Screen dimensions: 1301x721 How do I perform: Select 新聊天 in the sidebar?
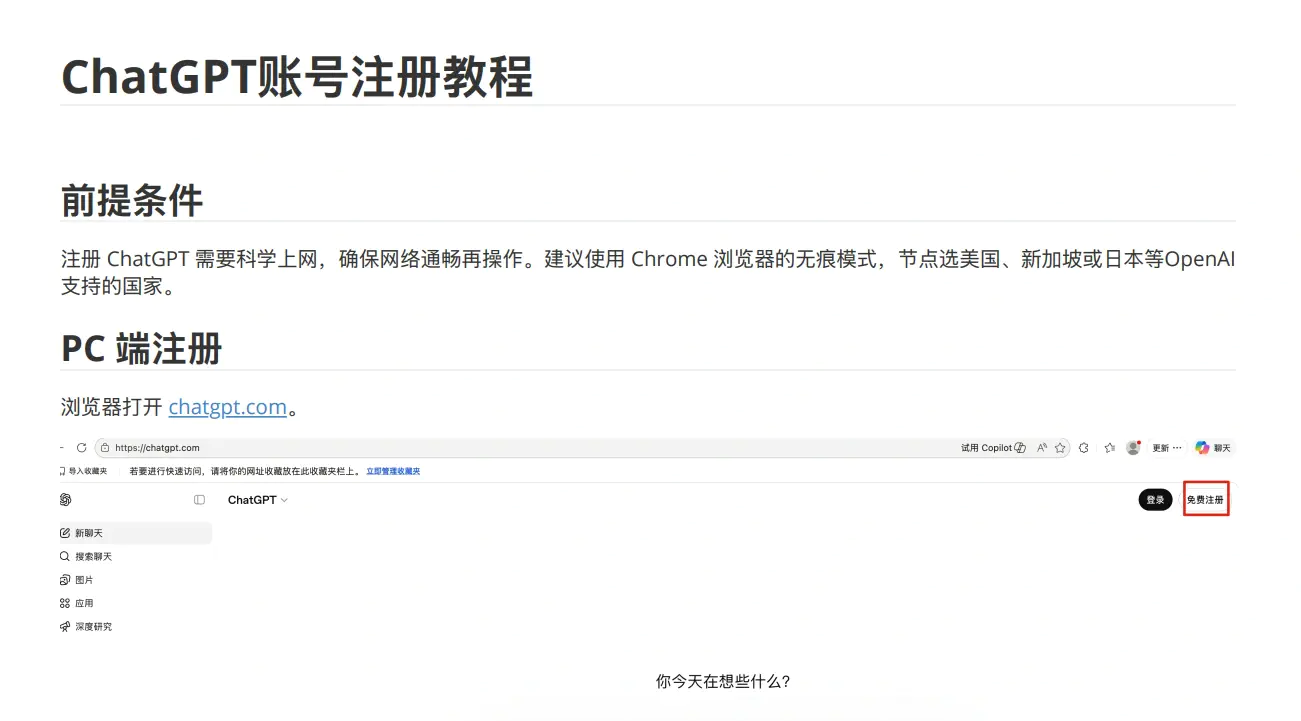point(136,533)
